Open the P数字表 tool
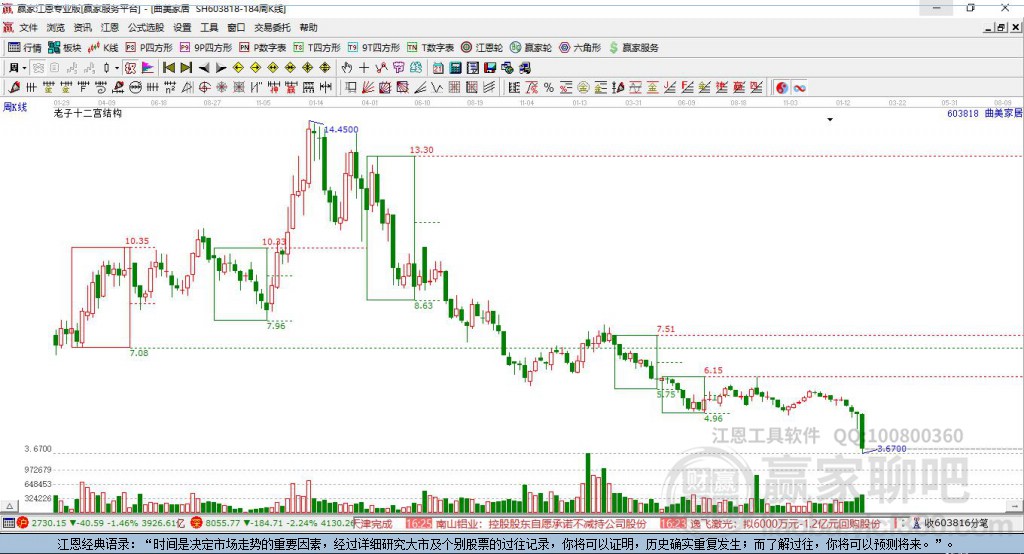This screenshot has height=554, width=1024. 263,48
